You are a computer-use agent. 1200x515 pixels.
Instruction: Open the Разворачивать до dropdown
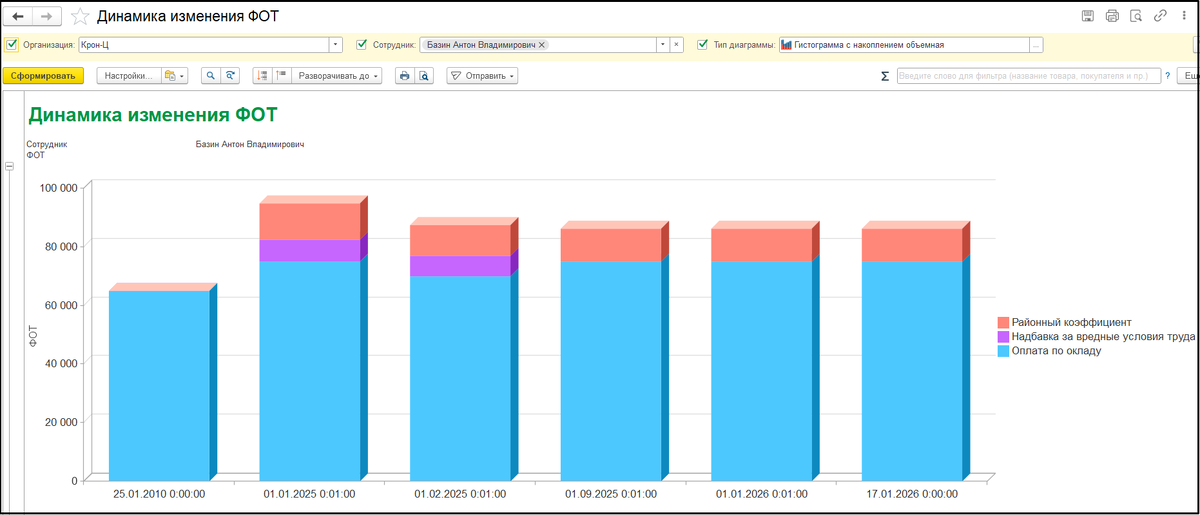pos(337,75)
